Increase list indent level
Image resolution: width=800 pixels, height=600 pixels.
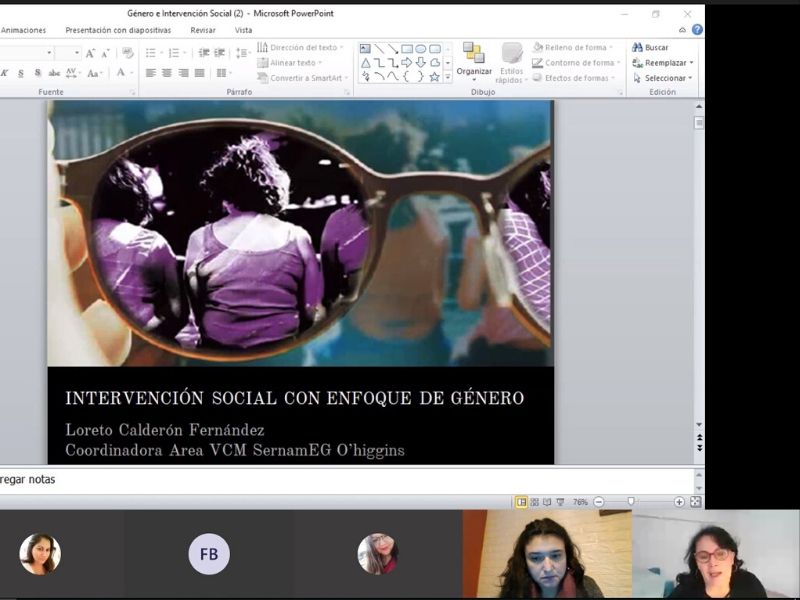(x=220, y=53)
